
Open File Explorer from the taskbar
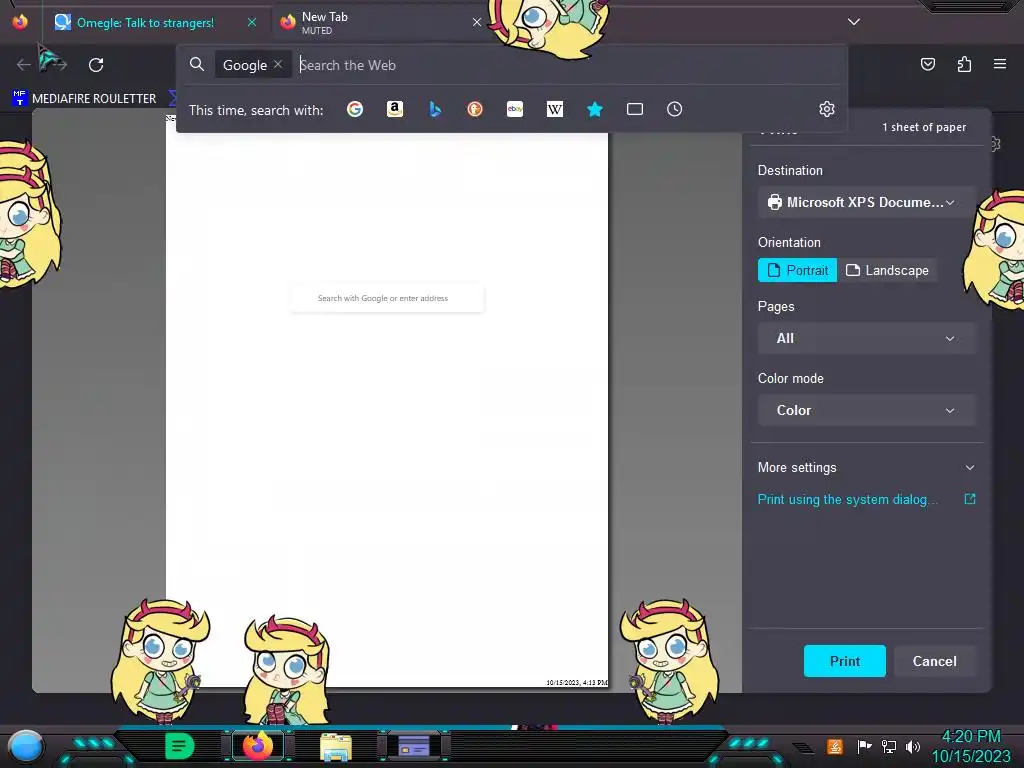tap(336, 746)
